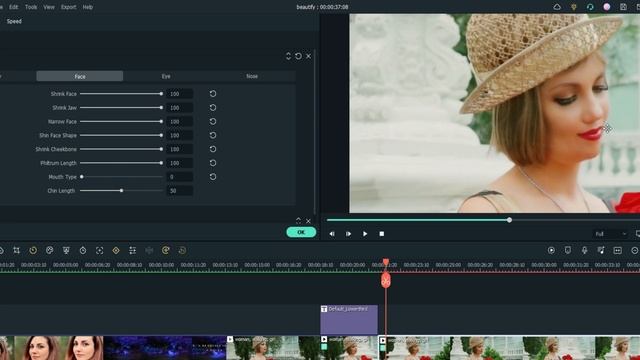640x360 pixels.
Task: Collapse the lower panel with the caret arrow
Action: [298, 220]
